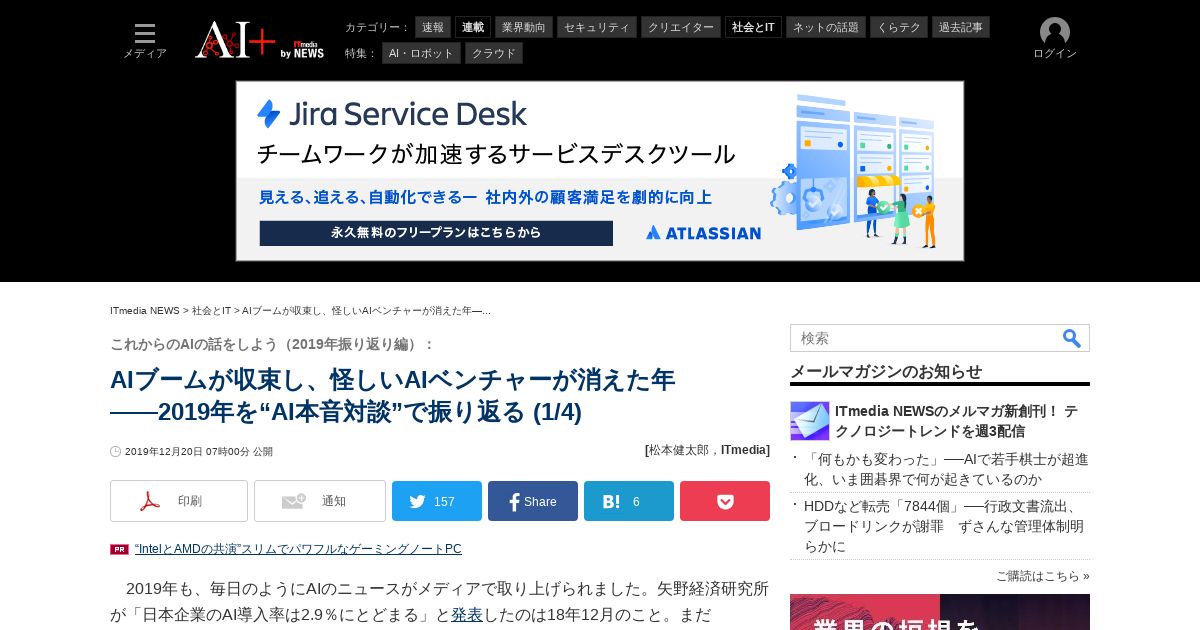Viewport: 1200px width, 630px height.
Task: Open the クラウド feature
Action: (494, 53)
